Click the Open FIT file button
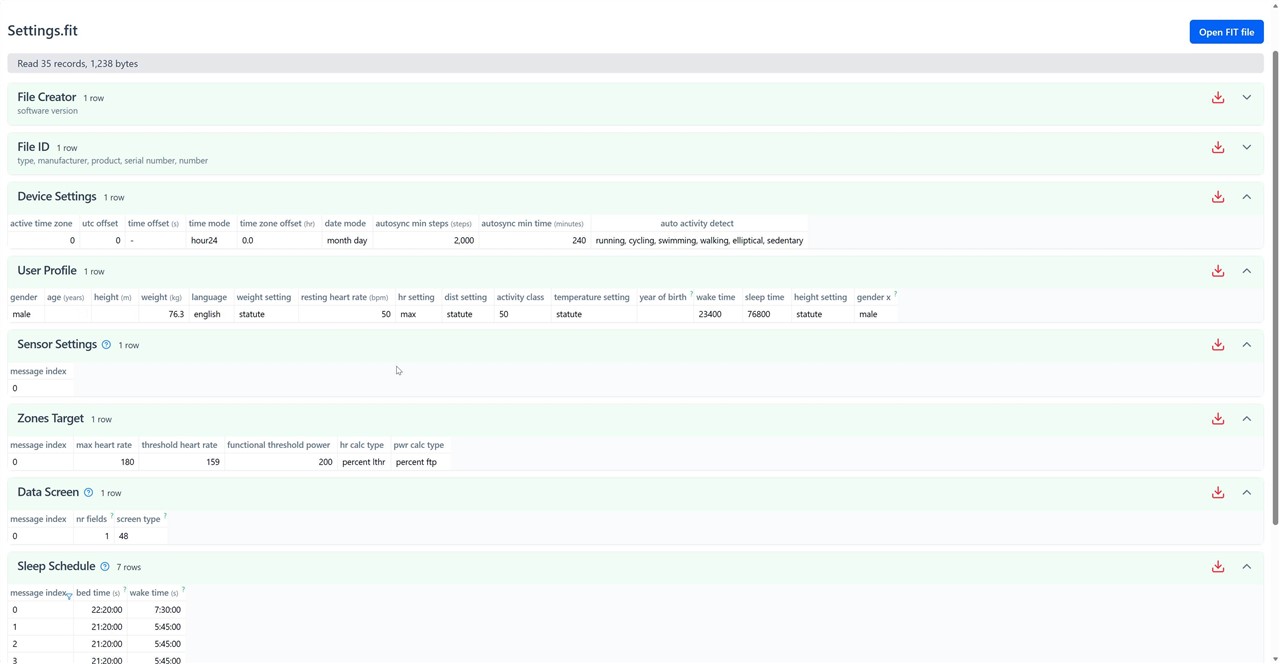 [1226, 32]
